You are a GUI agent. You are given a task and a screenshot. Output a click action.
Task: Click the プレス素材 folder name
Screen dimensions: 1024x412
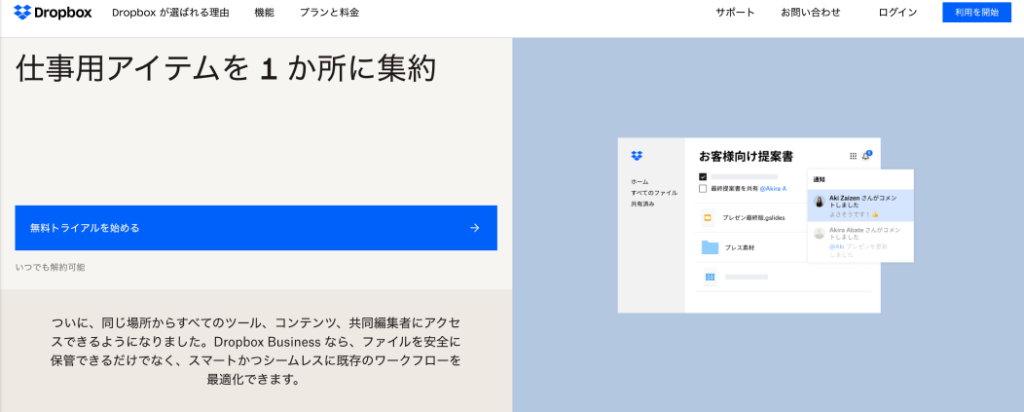[739, 248]
